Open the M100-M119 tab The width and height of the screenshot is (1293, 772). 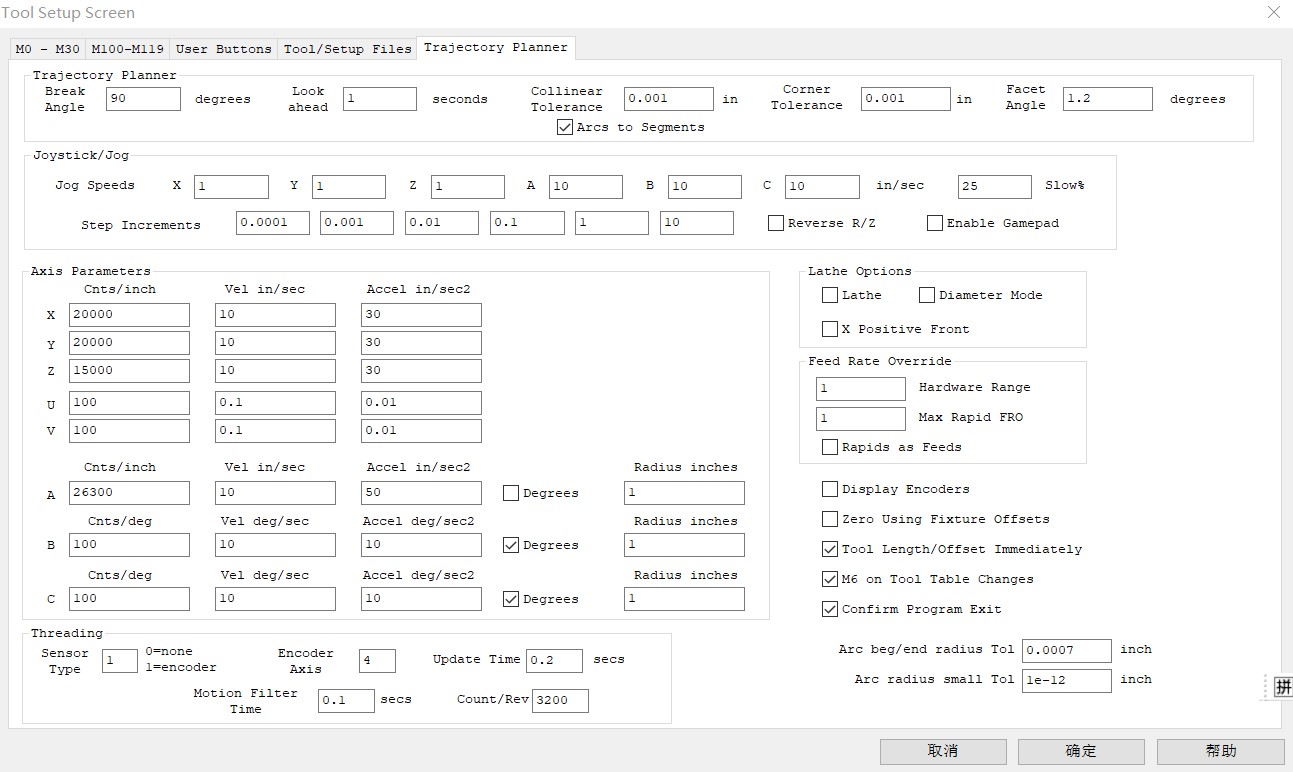tap(129, 49)
